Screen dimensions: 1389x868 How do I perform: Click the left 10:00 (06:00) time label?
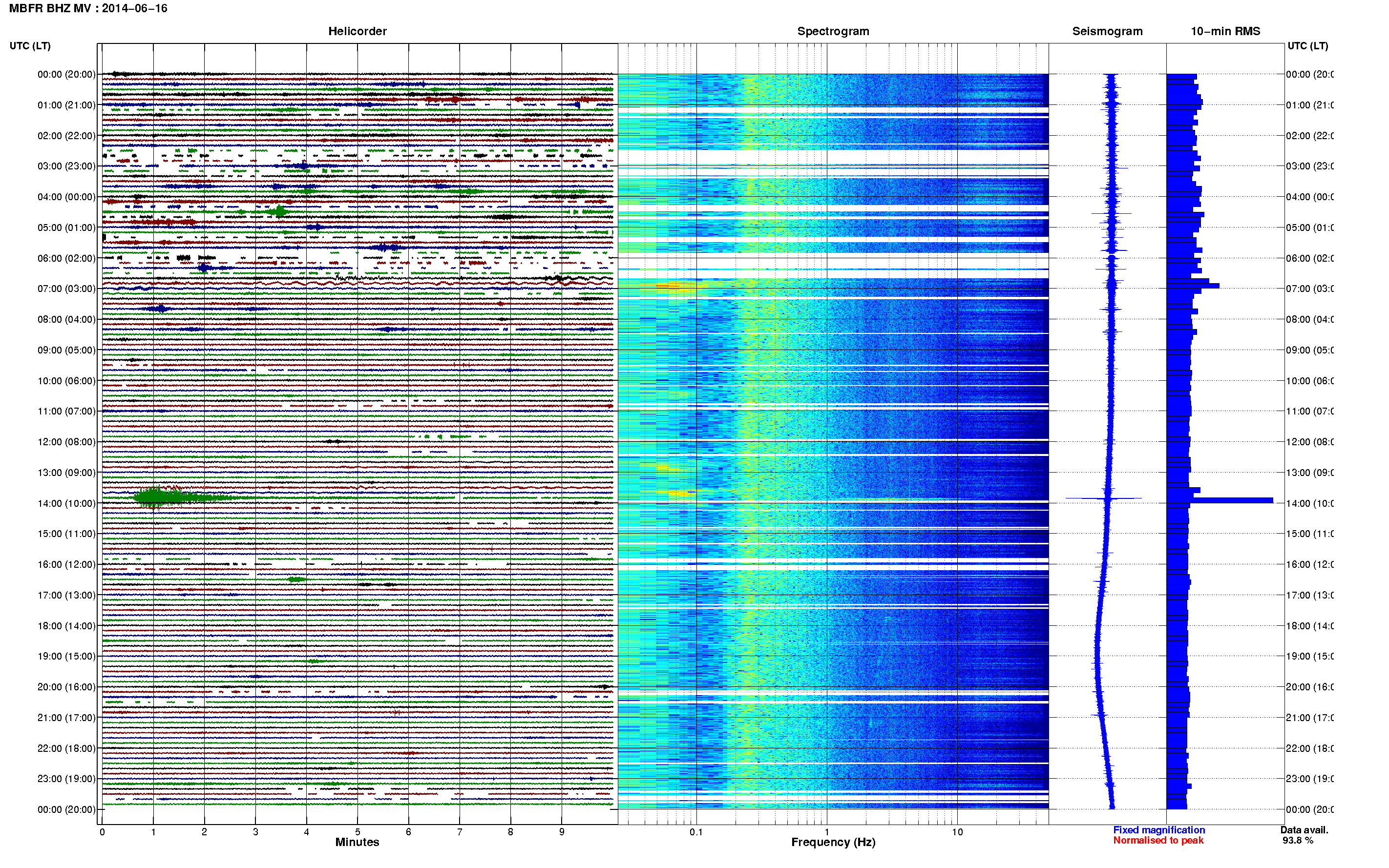click(66, 381)
